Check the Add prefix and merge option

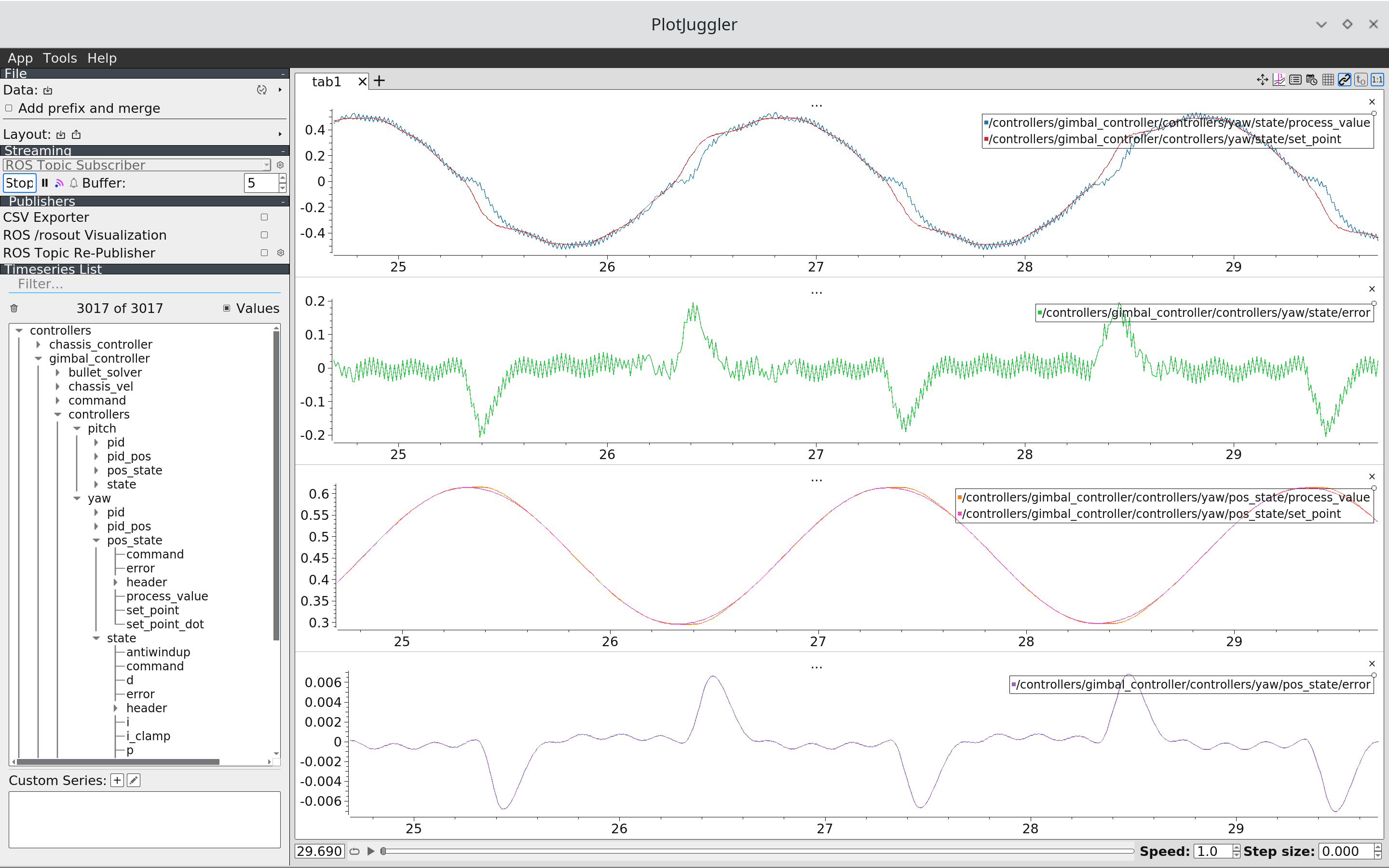pyautogui.click(x=9, y=108)
